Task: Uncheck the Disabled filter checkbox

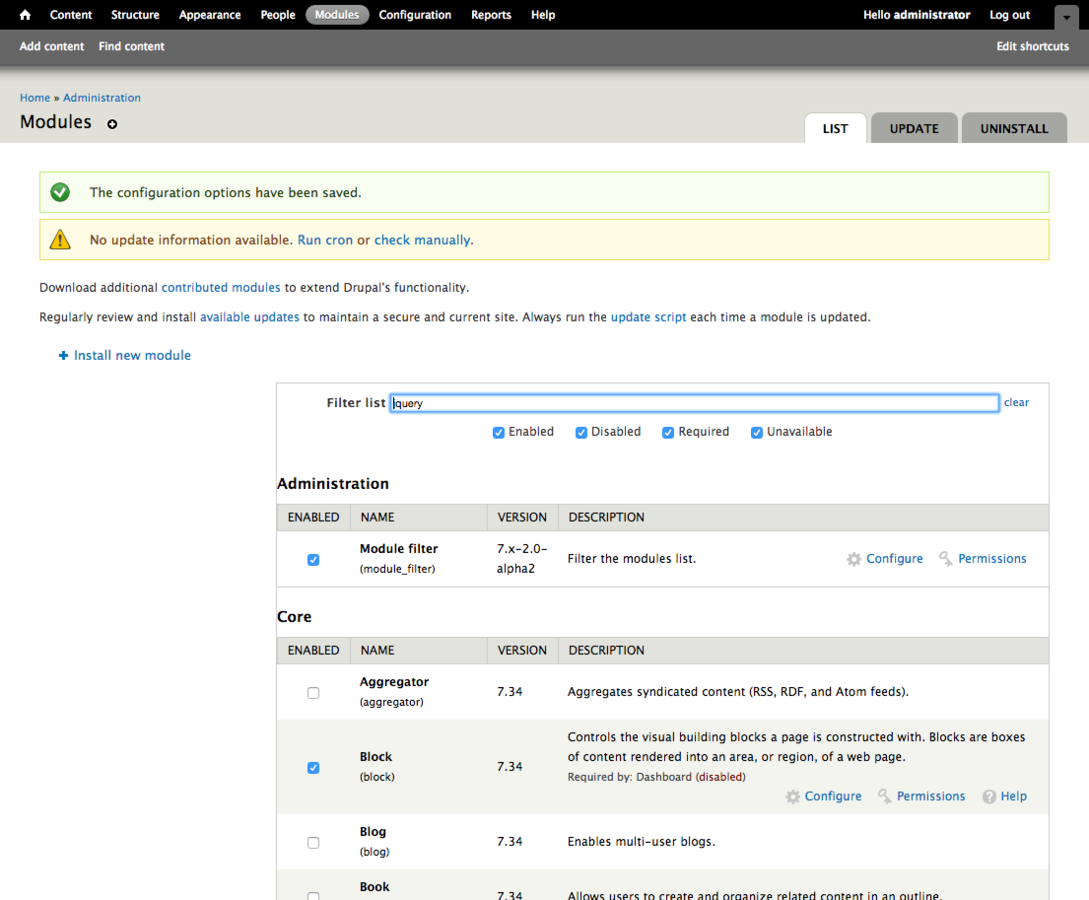Action: (581, 433)
